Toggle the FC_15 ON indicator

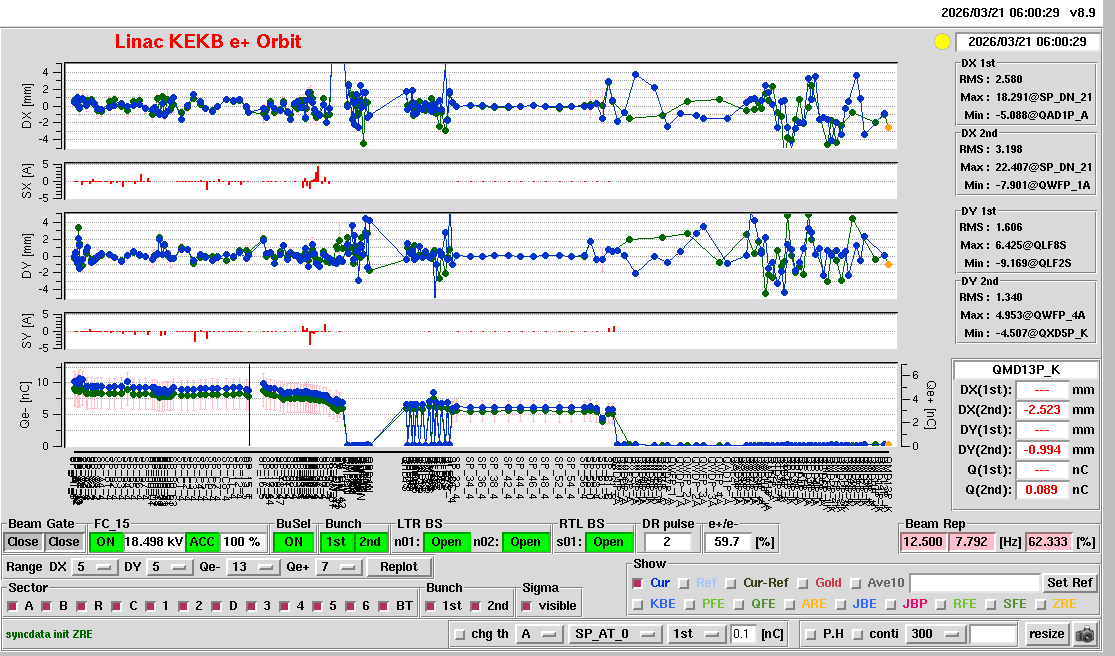[x=104, y=542]
